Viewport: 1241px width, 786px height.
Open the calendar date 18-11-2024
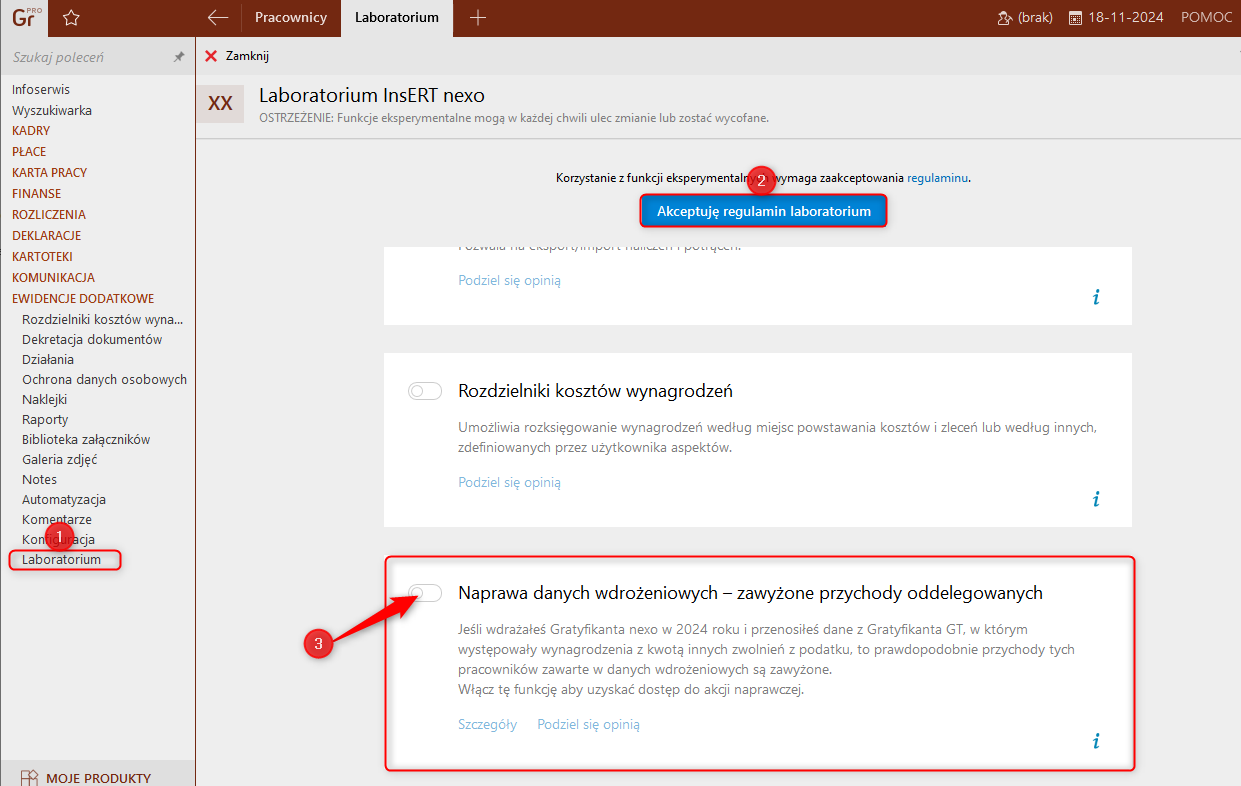pos(1116,17)
